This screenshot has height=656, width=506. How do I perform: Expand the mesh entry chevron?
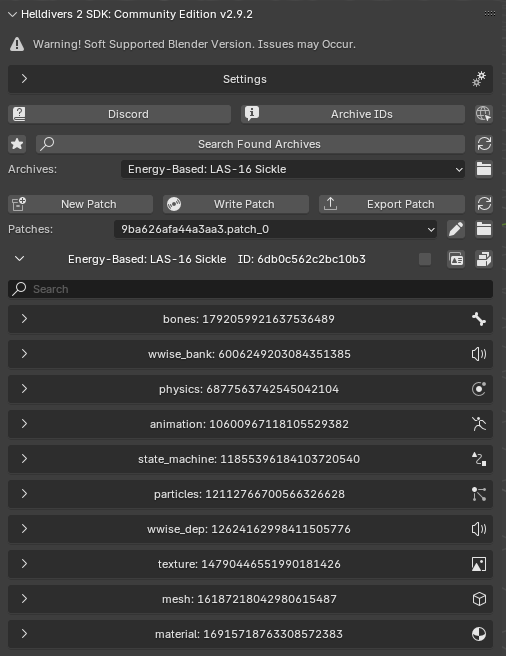coord(24,599)
